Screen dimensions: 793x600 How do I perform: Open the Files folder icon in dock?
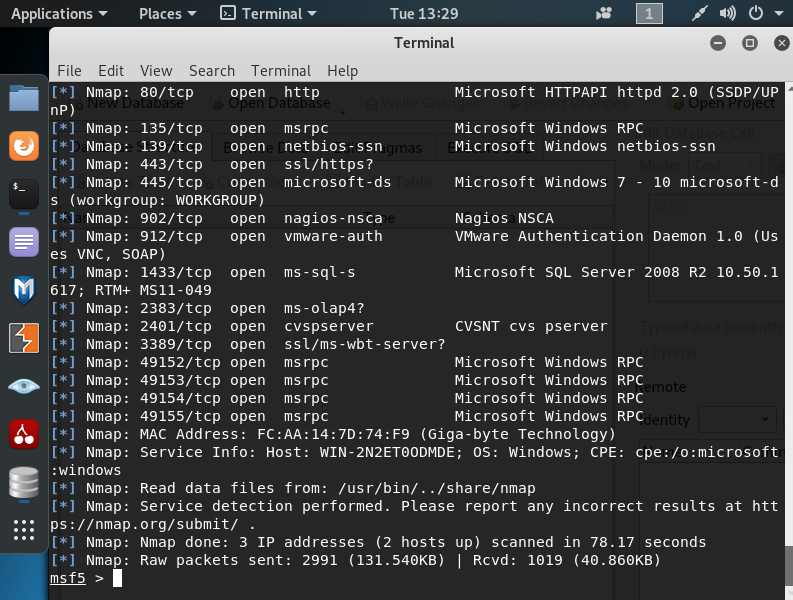click(24, 99)
